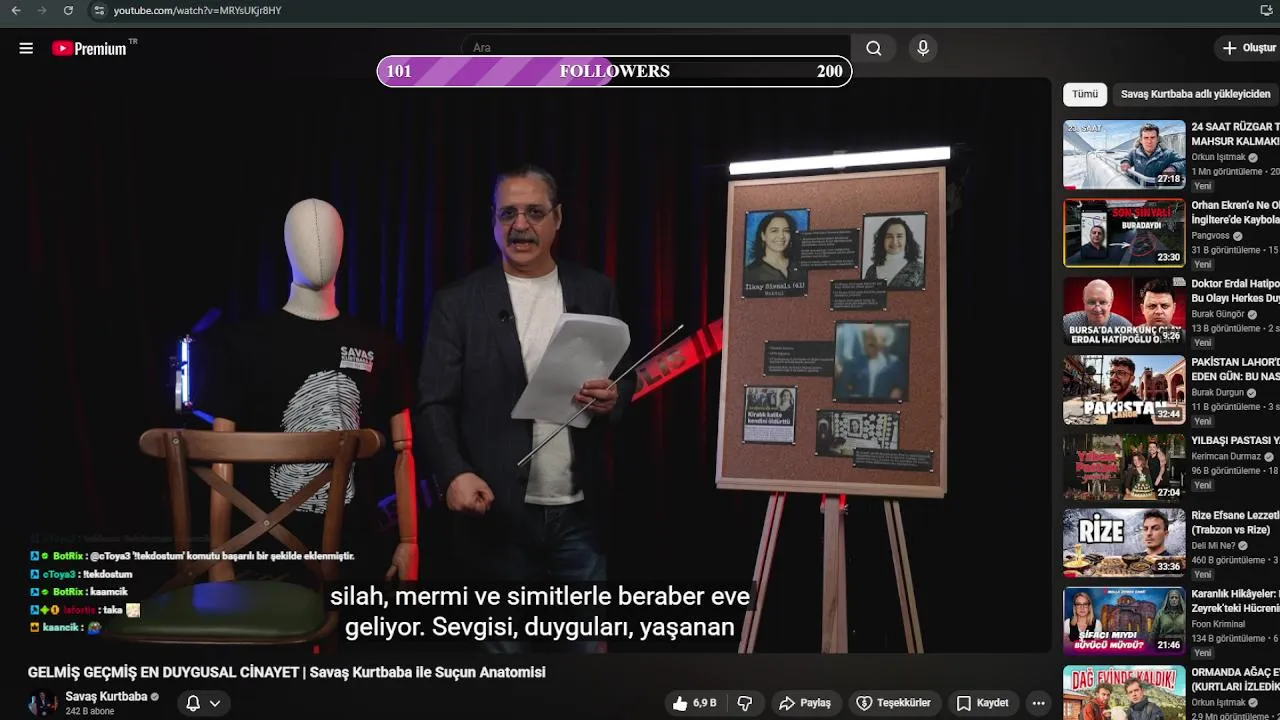Click channel name Kerimcan Durmaz
This screenshot has width=1280, height=720.
coord(1226,456)
